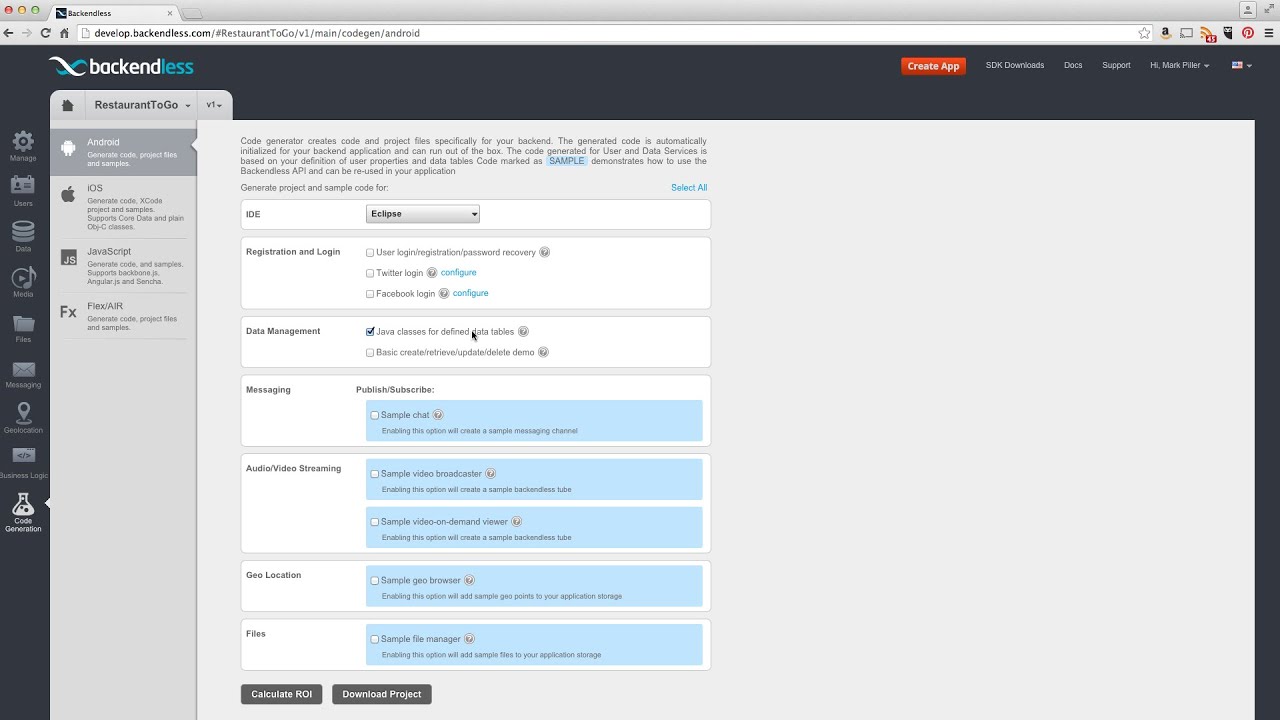Open the v1 version dropdown

pyautogui.click(x=214, y=105)
